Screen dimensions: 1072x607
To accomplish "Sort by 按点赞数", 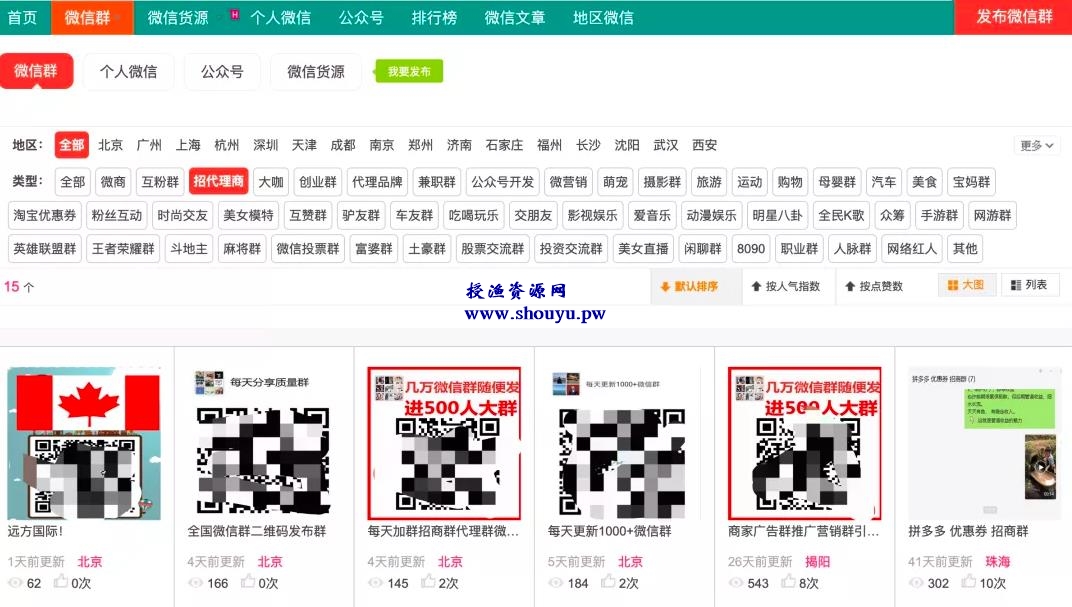I will coord(874,286).
